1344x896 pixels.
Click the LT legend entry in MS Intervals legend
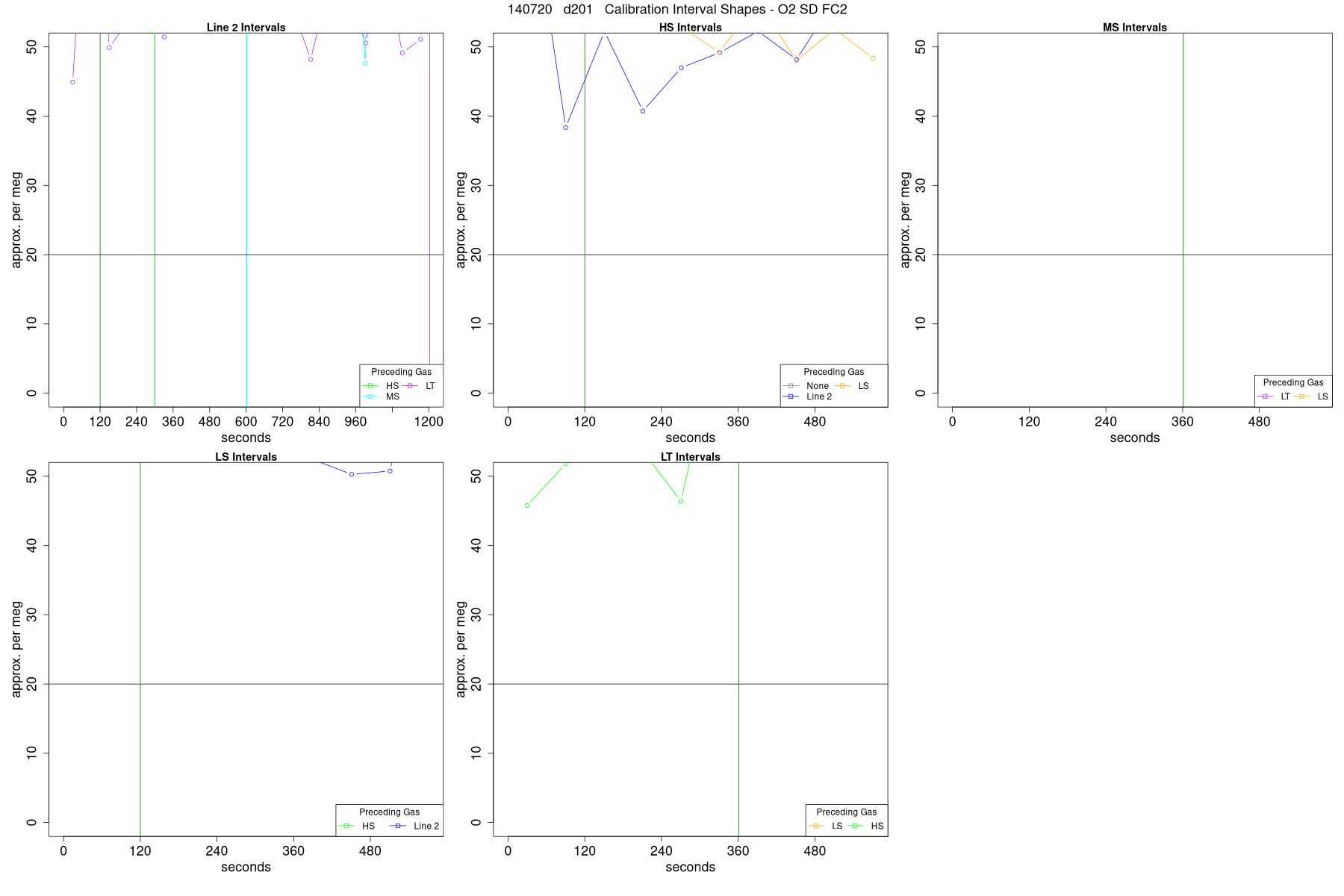click(1274, 396)
